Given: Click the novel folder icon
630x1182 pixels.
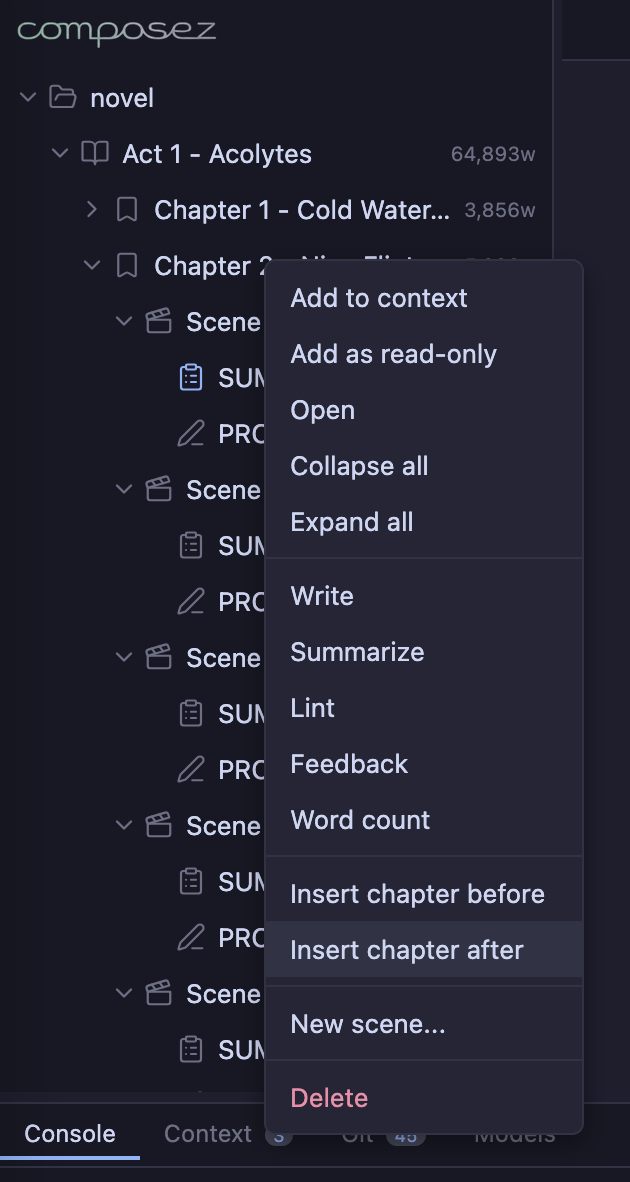Looking at the screenshot, I should (63, 98).
